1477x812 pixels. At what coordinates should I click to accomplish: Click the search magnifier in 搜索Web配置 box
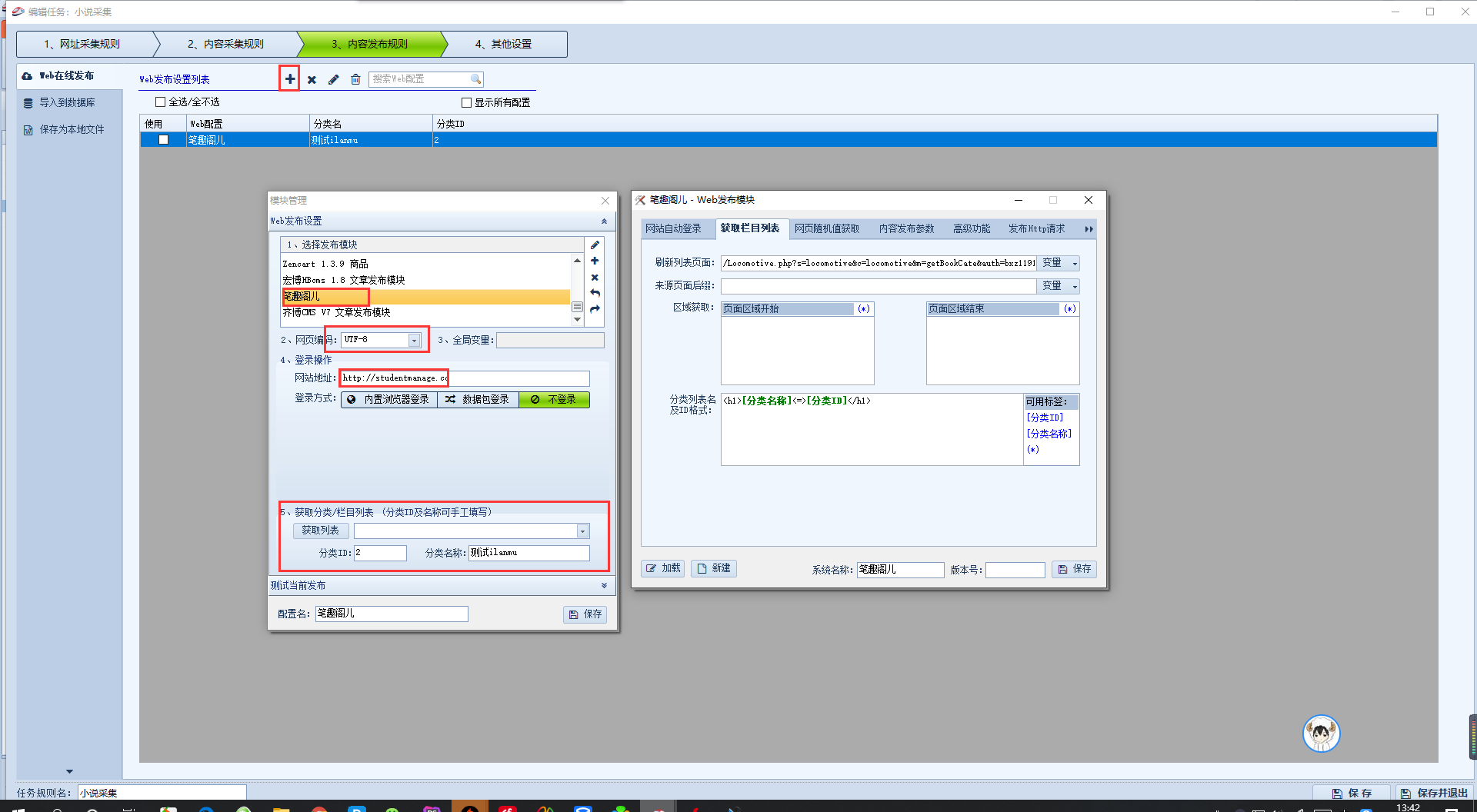[x=475, y=78]
